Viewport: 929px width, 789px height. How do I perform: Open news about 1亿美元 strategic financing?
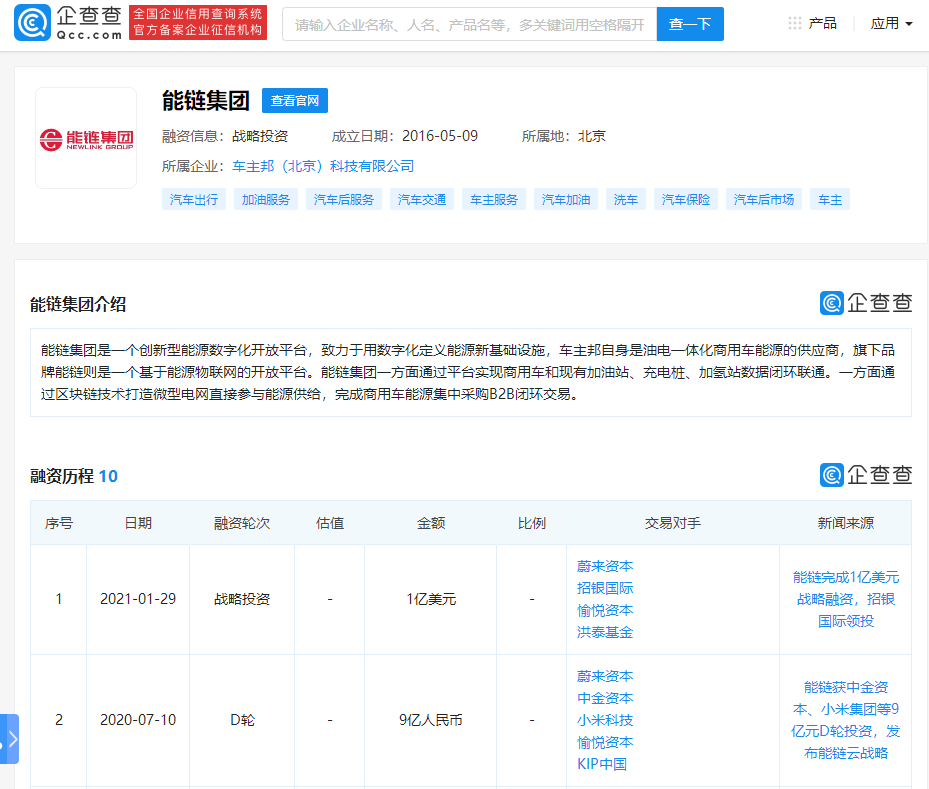845,599
